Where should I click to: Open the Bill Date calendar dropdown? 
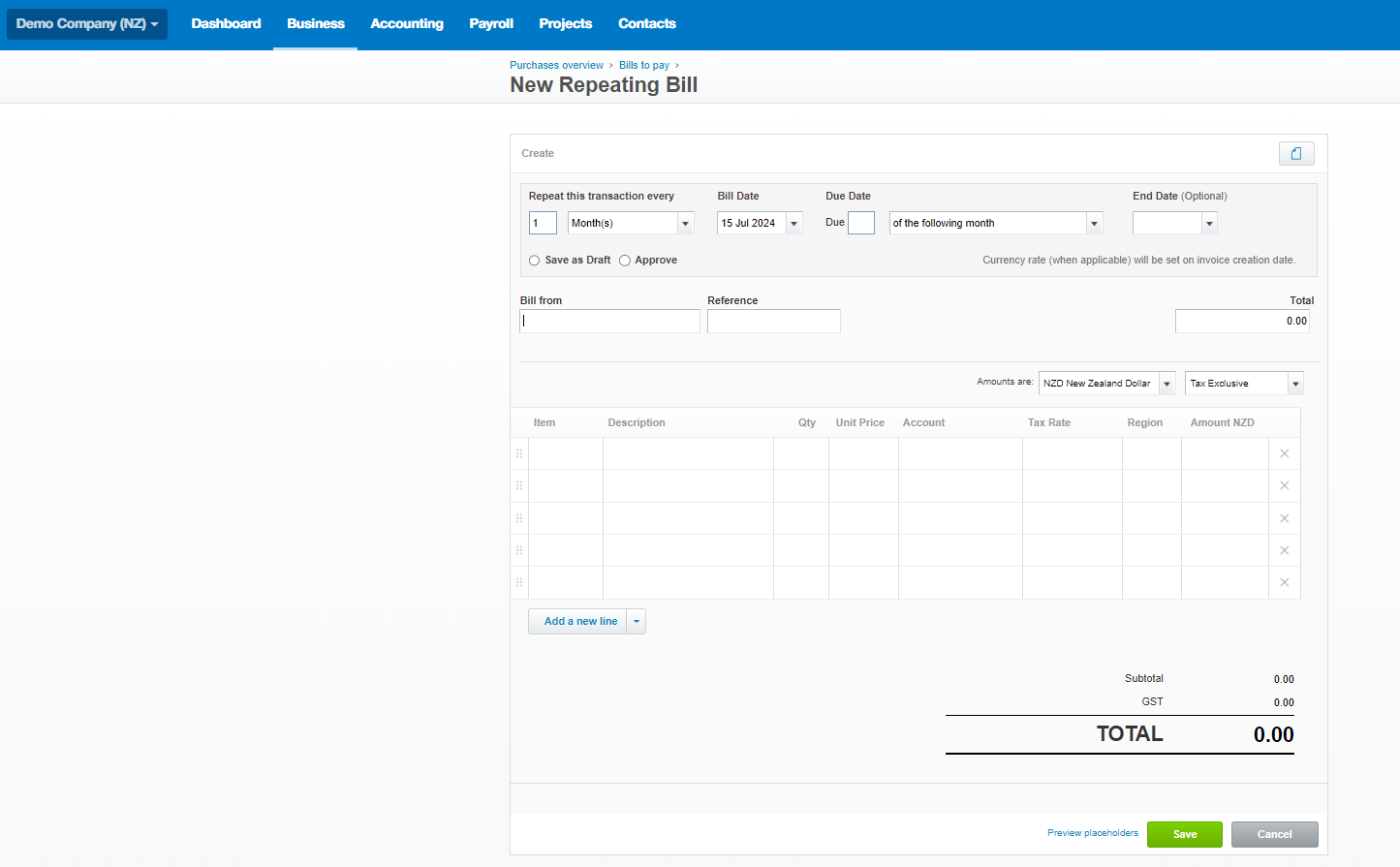coord(793,224)
